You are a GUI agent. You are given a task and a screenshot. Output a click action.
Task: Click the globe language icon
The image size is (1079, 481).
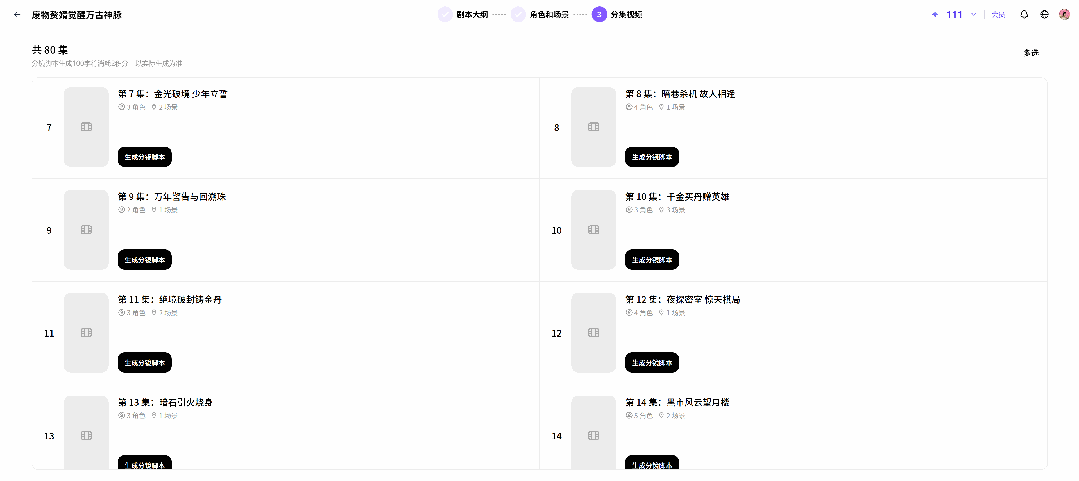click(x=1044, y=14)
